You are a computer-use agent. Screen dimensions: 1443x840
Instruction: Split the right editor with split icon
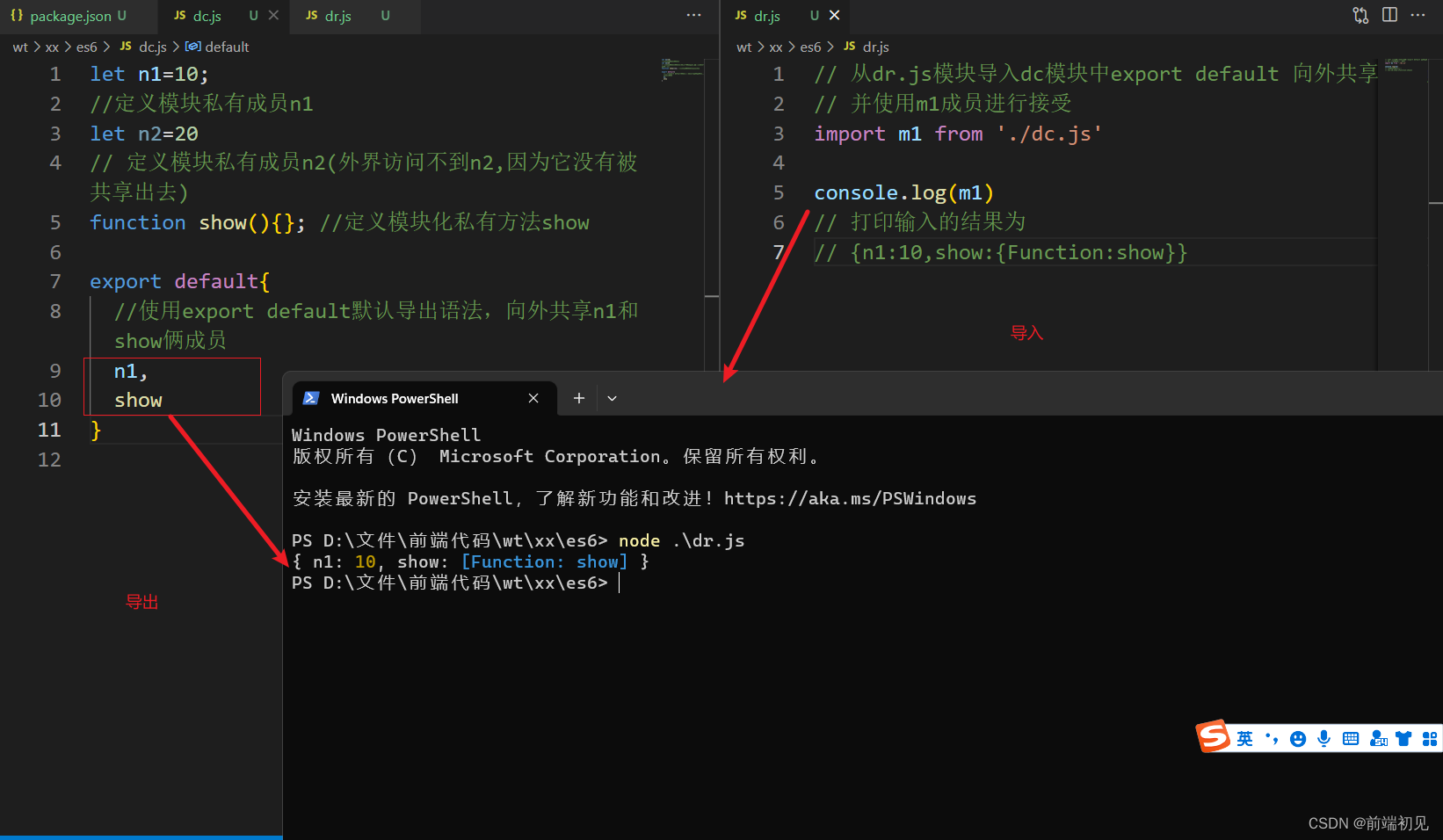(1389, 16)
